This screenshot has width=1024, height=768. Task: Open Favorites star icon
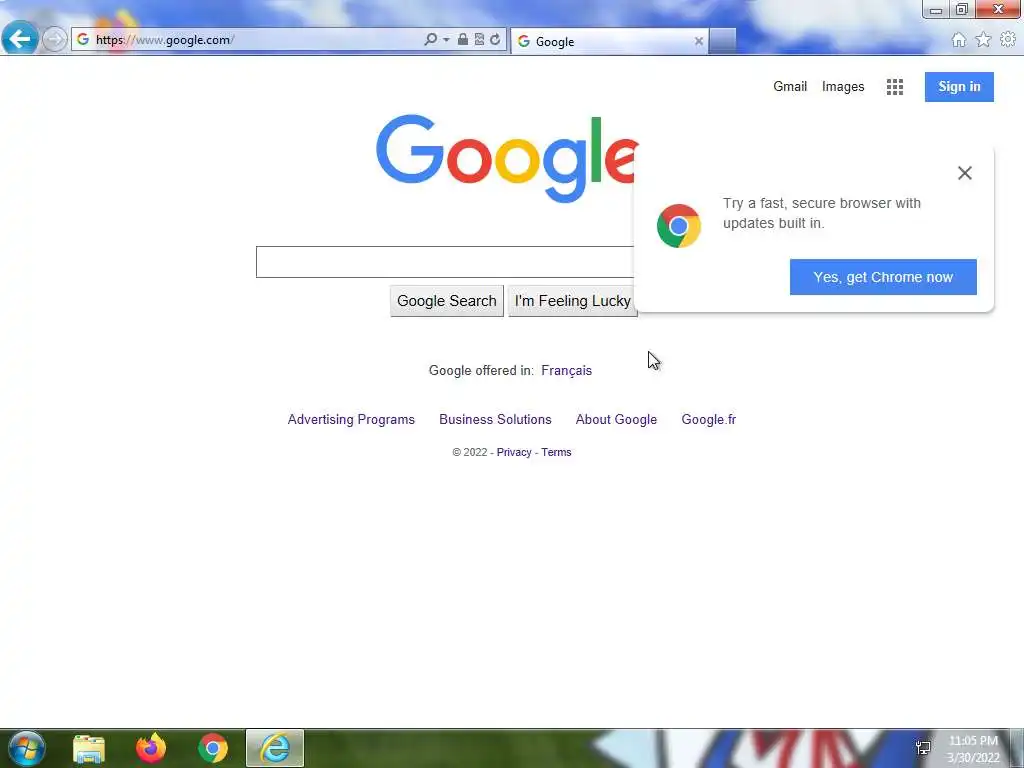click(x=983, y=40)
